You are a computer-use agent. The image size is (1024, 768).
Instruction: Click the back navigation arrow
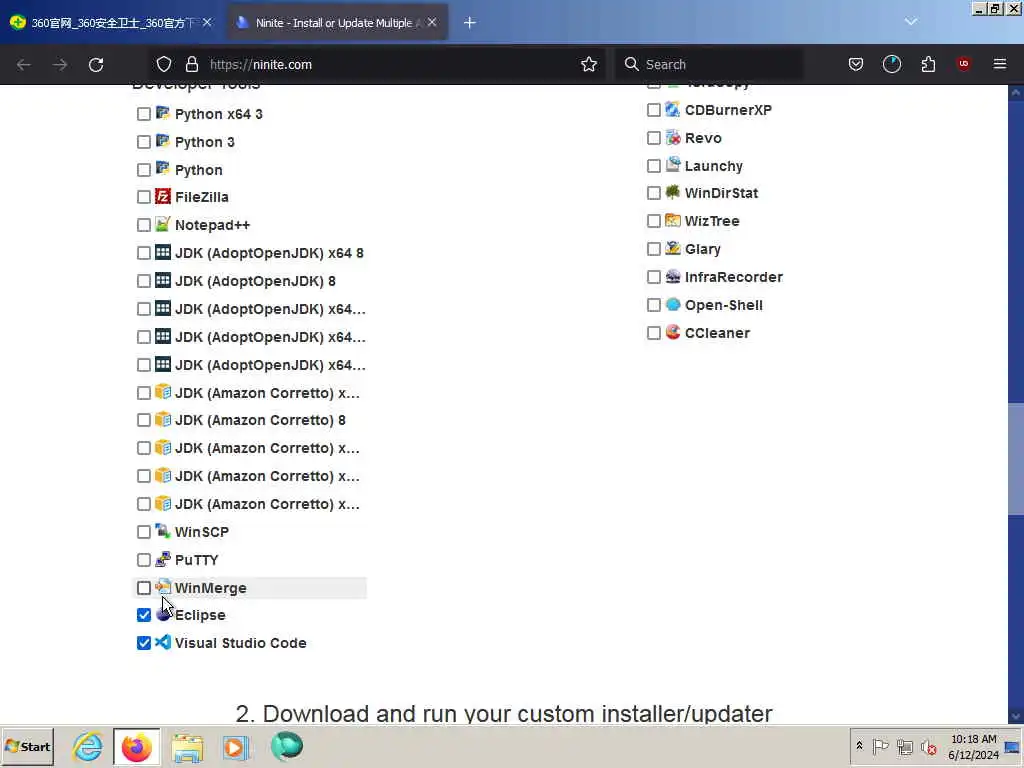[24, 65]
